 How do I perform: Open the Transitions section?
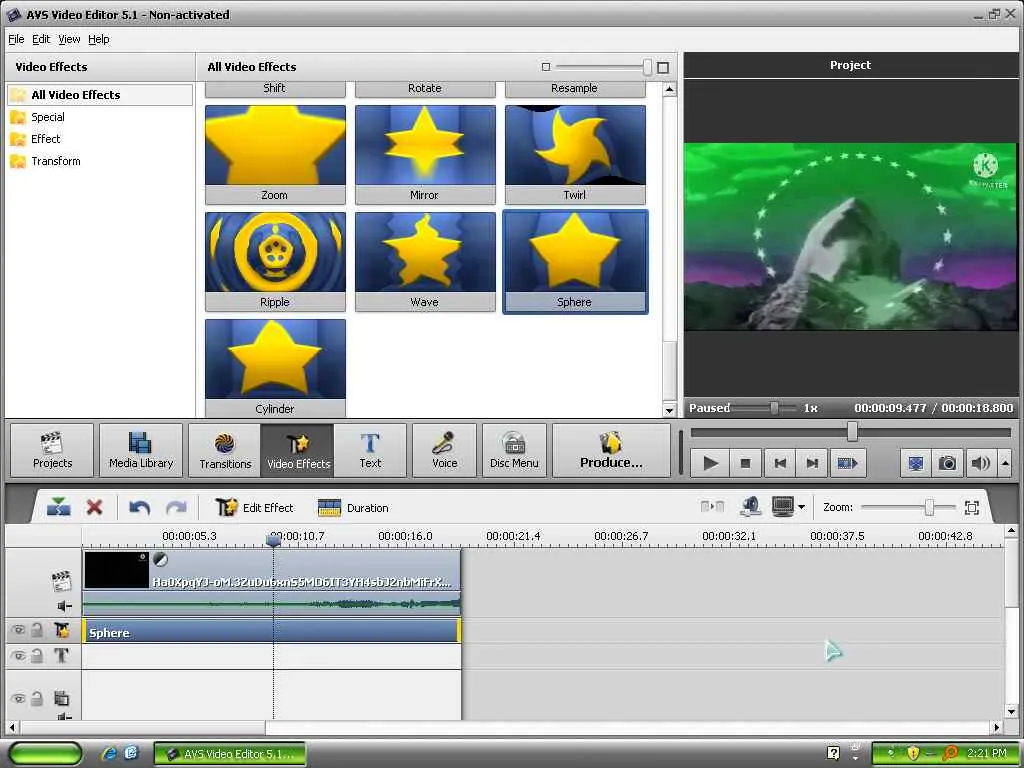pyautogui.click(x=225, y=450)
